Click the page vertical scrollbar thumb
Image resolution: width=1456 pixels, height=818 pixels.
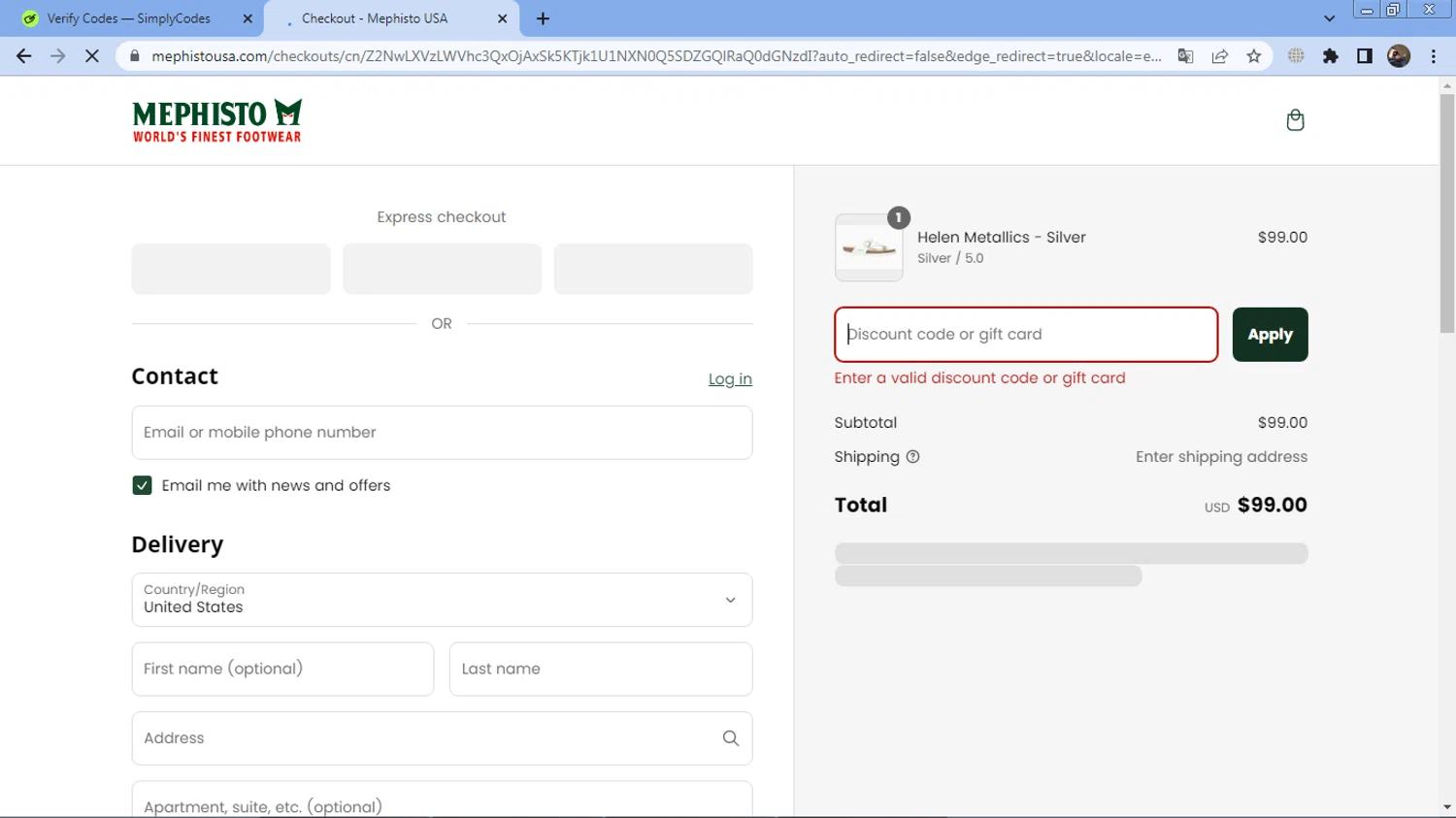pyautogui.click(x=1447, y=213)
